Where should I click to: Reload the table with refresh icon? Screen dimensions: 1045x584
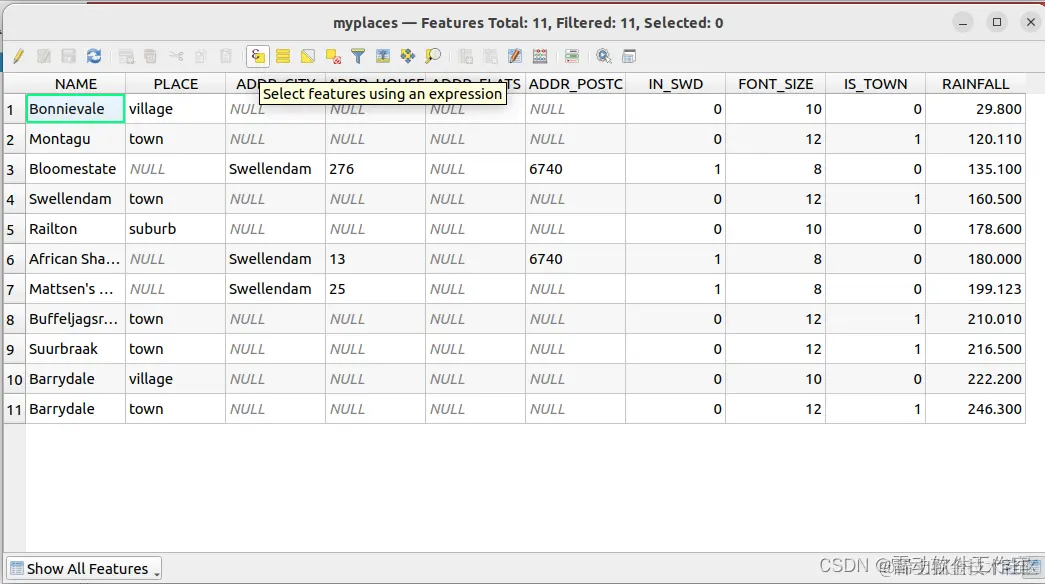[94, 57]
